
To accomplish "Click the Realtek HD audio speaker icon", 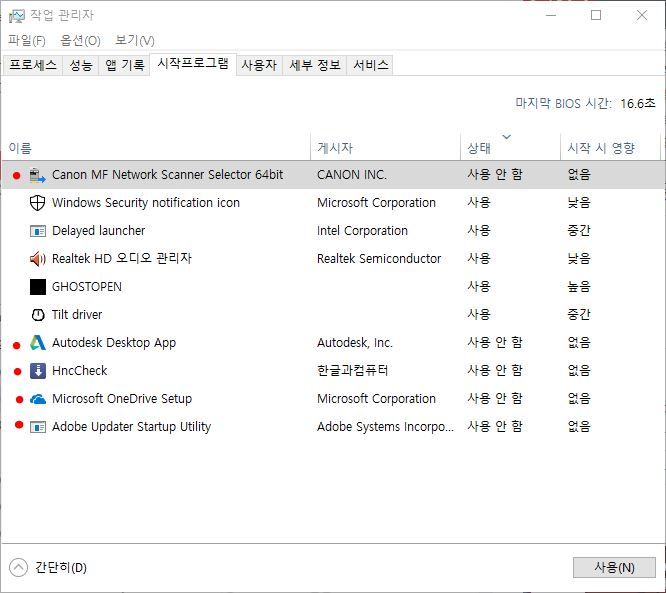I will 38,259.
